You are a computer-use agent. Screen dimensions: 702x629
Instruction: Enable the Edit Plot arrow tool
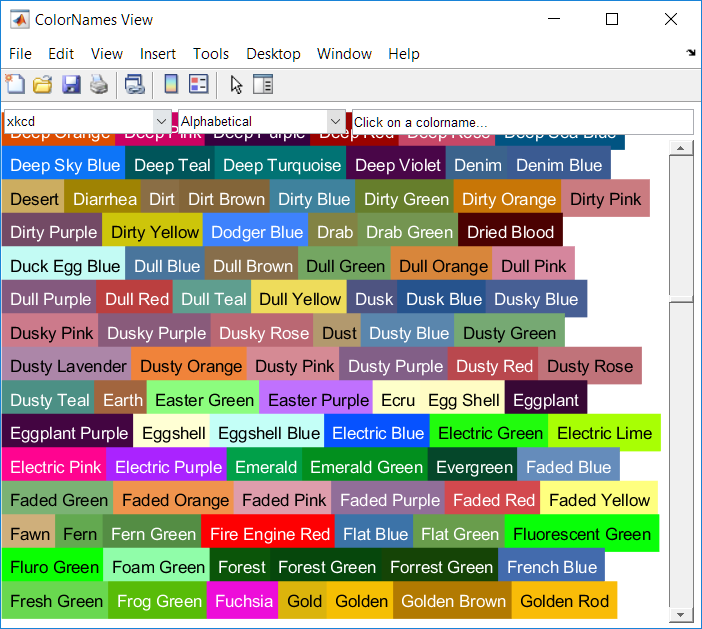[236, 85]
